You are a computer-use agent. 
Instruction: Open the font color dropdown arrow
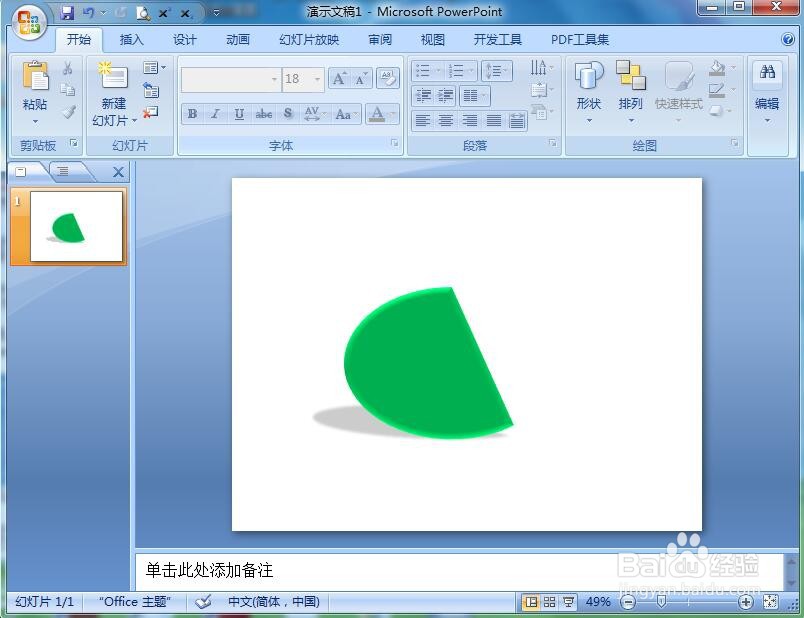[391, 114]
